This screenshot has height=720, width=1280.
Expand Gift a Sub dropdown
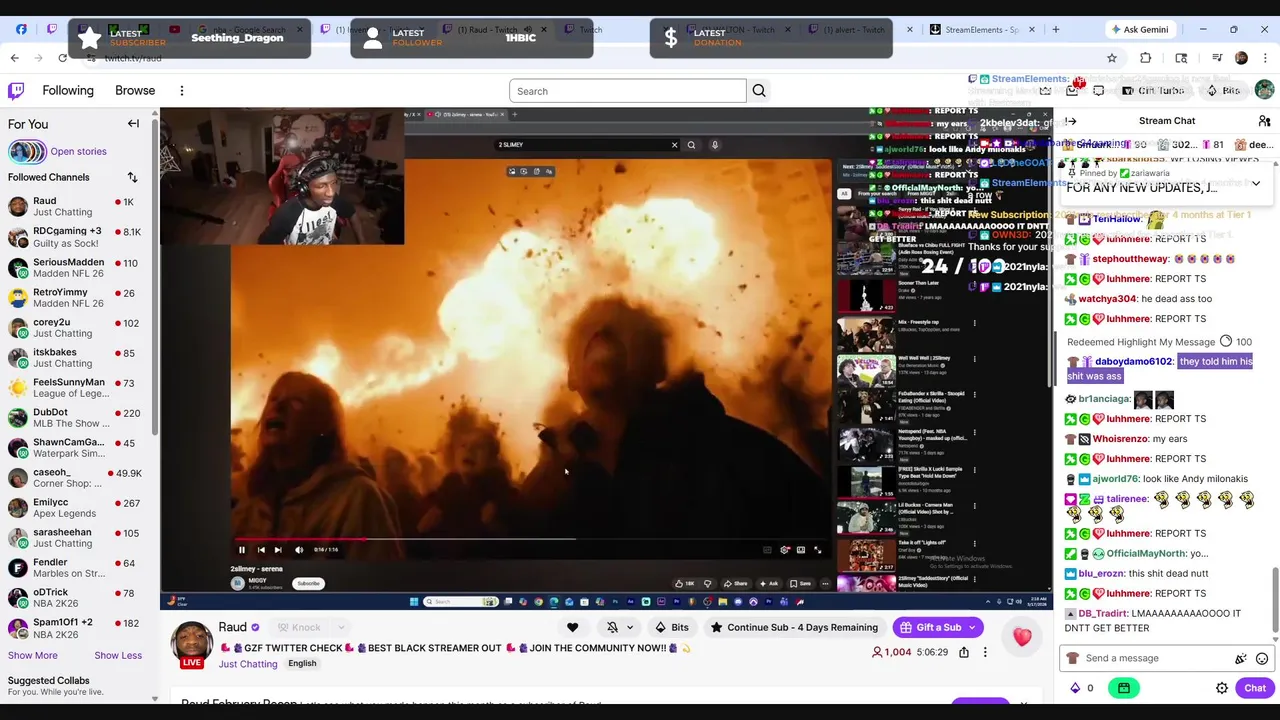coord(973,628)
